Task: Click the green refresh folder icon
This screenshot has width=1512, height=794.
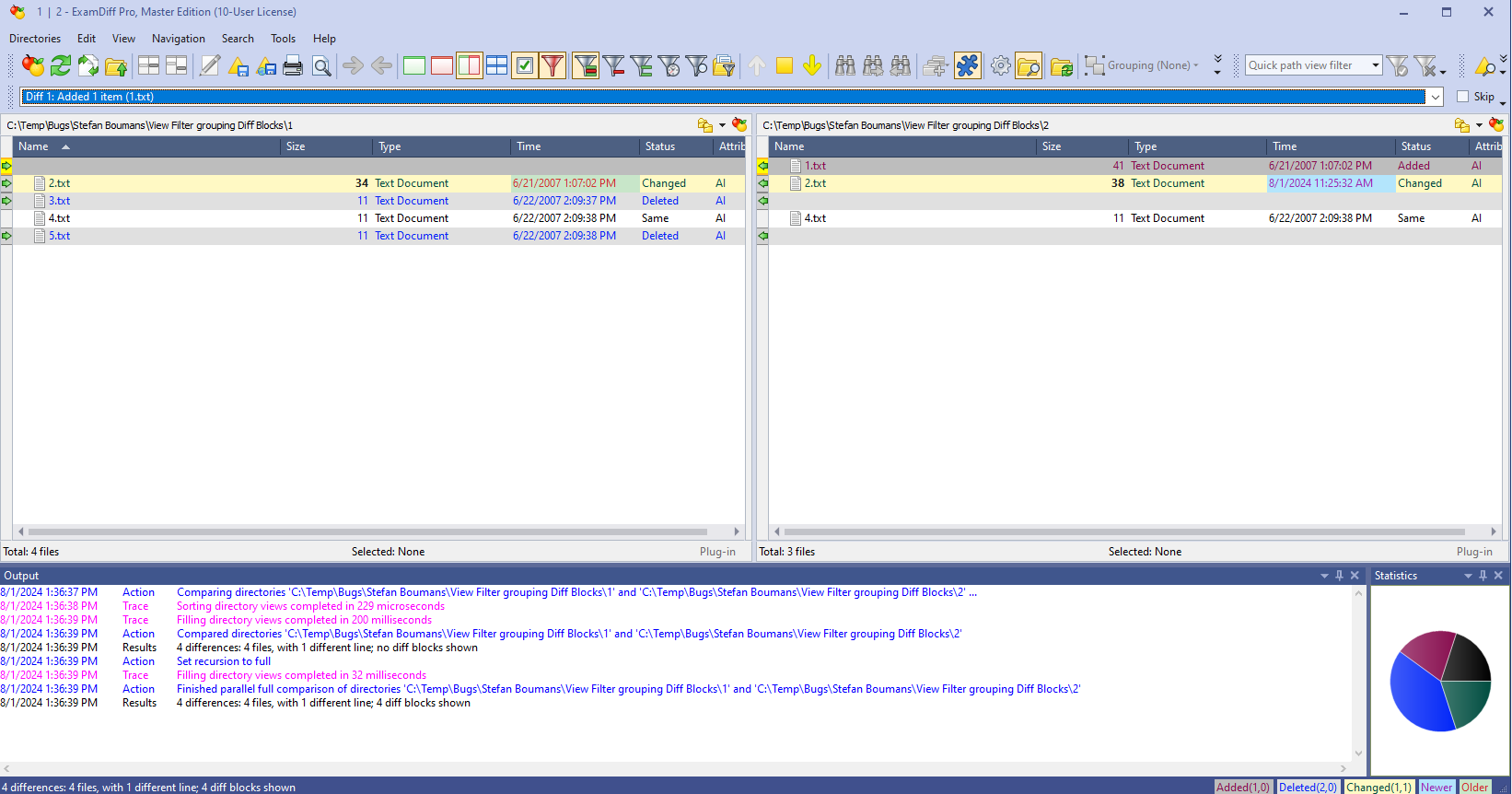Action: pos(1062,65)
